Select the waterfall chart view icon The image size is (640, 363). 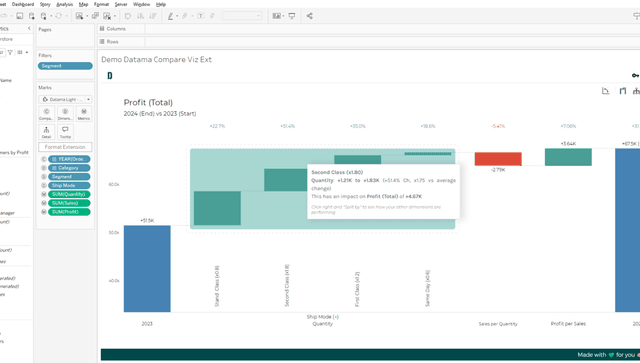click(622, 91)
